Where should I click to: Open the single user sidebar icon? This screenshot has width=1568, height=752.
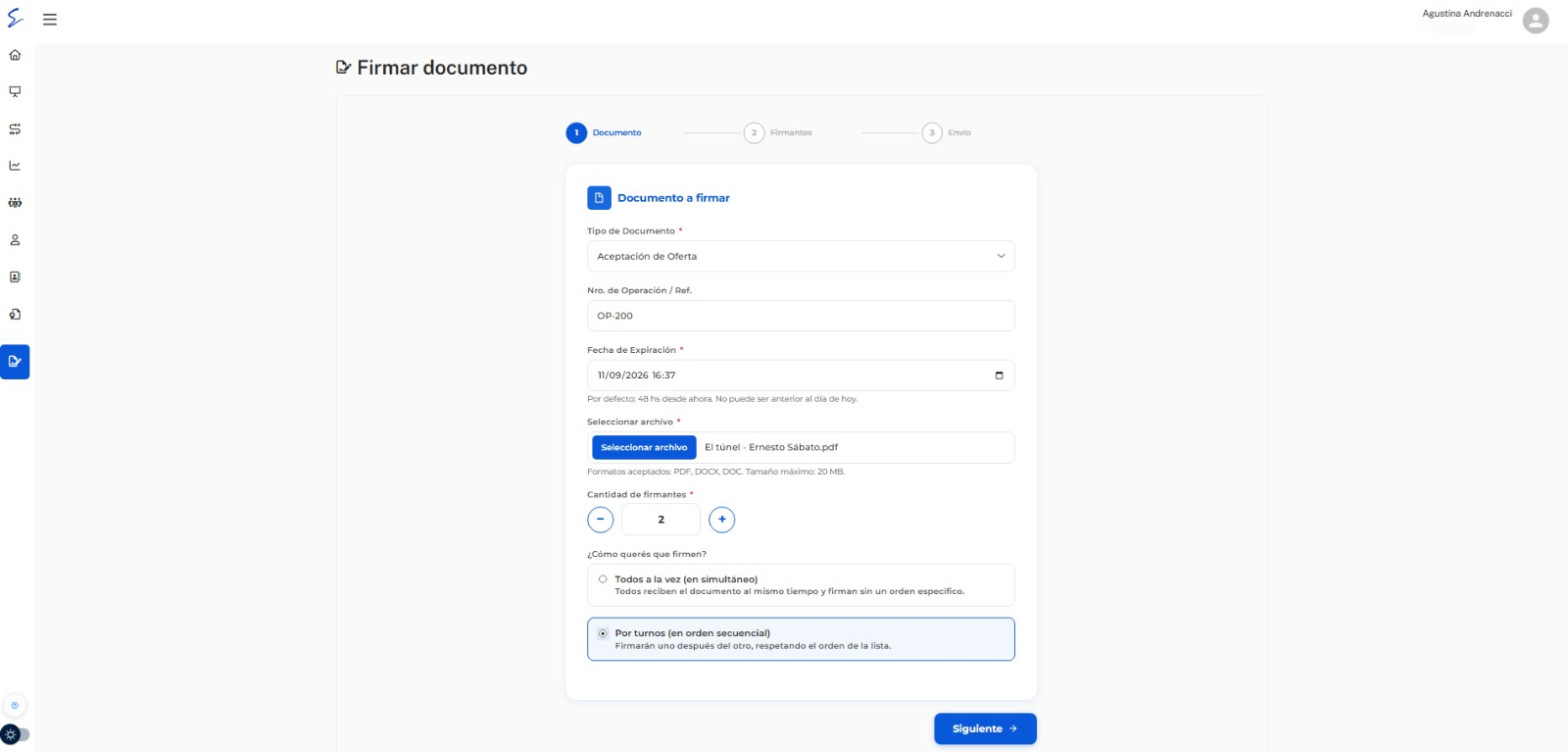coord(15,240)
